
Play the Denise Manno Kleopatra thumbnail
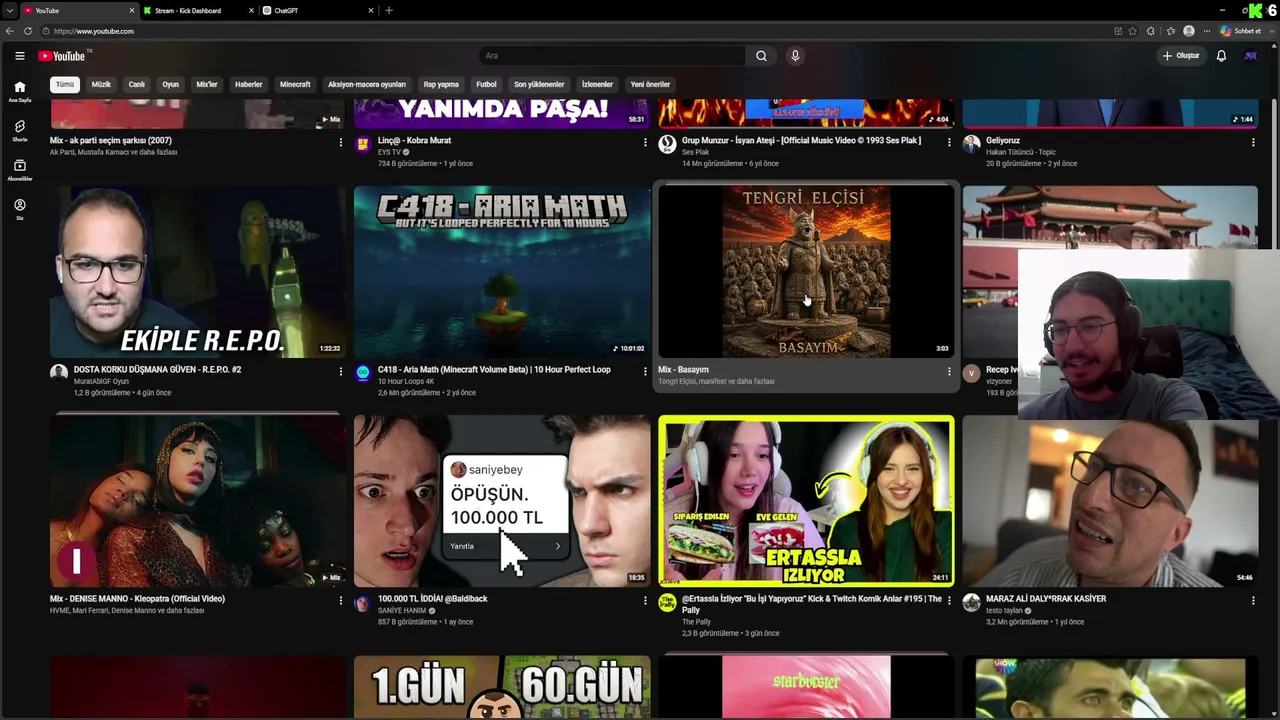pos(198,501)
